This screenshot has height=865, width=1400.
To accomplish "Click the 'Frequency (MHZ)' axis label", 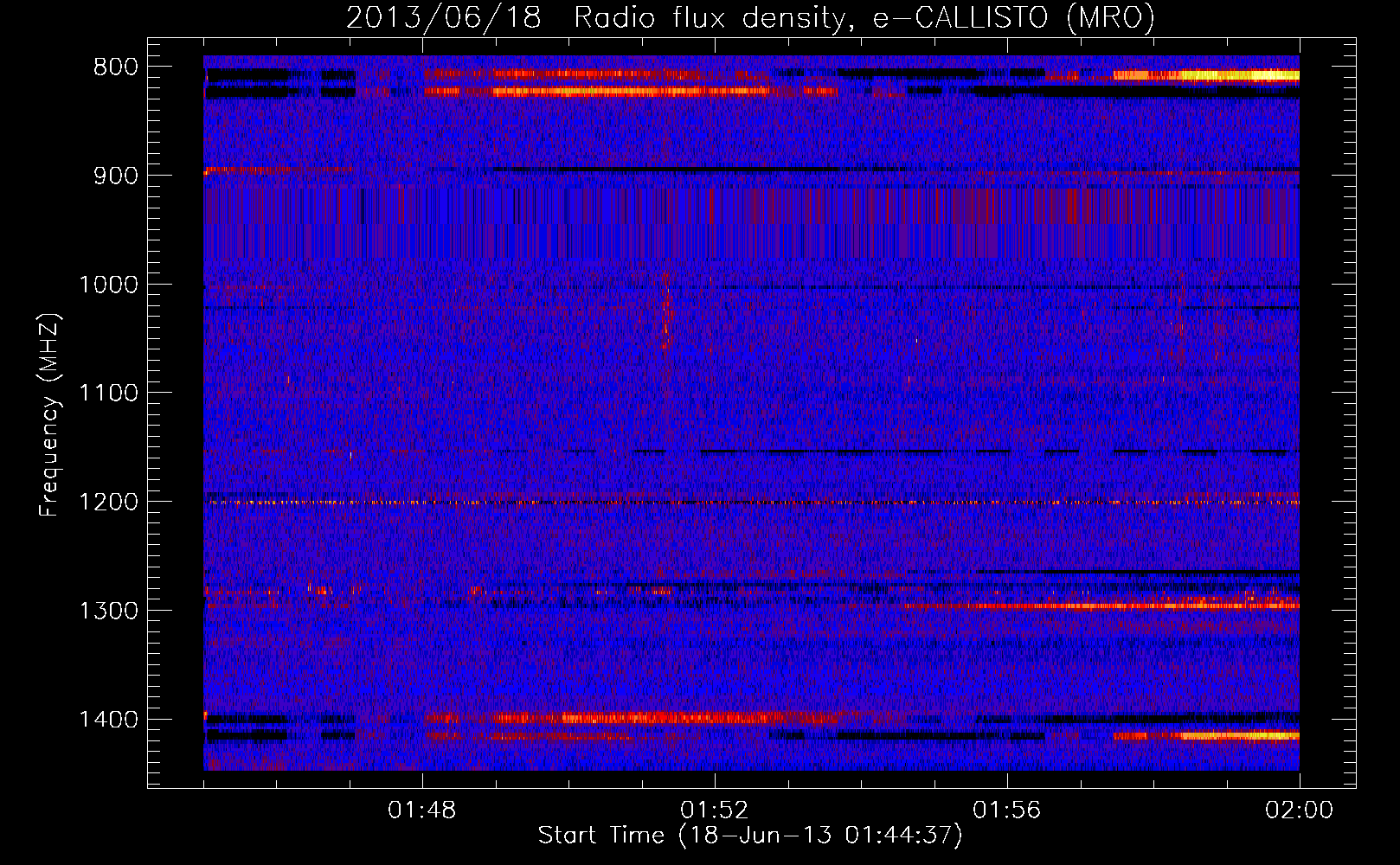I will [x=50, y=414].
